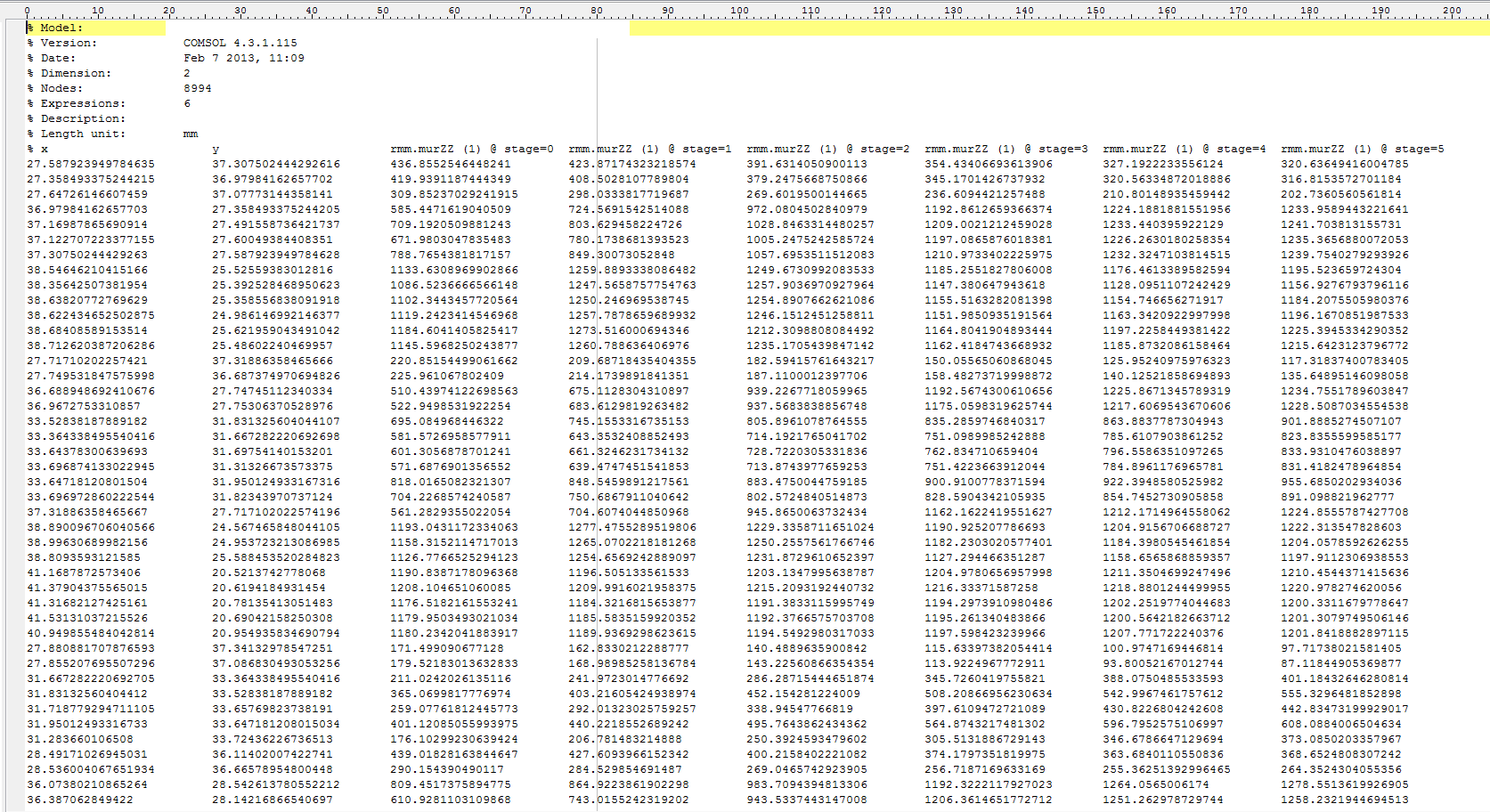The image size is (1490, 812).
Task: Click ruler mark 50
Action: [383, 11]
